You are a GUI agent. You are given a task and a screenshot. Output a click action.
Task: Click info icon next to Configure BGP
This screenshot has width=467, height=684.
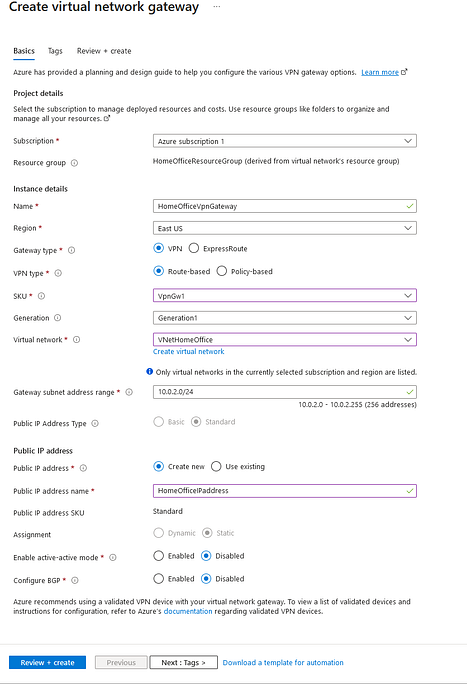[75, 580]
